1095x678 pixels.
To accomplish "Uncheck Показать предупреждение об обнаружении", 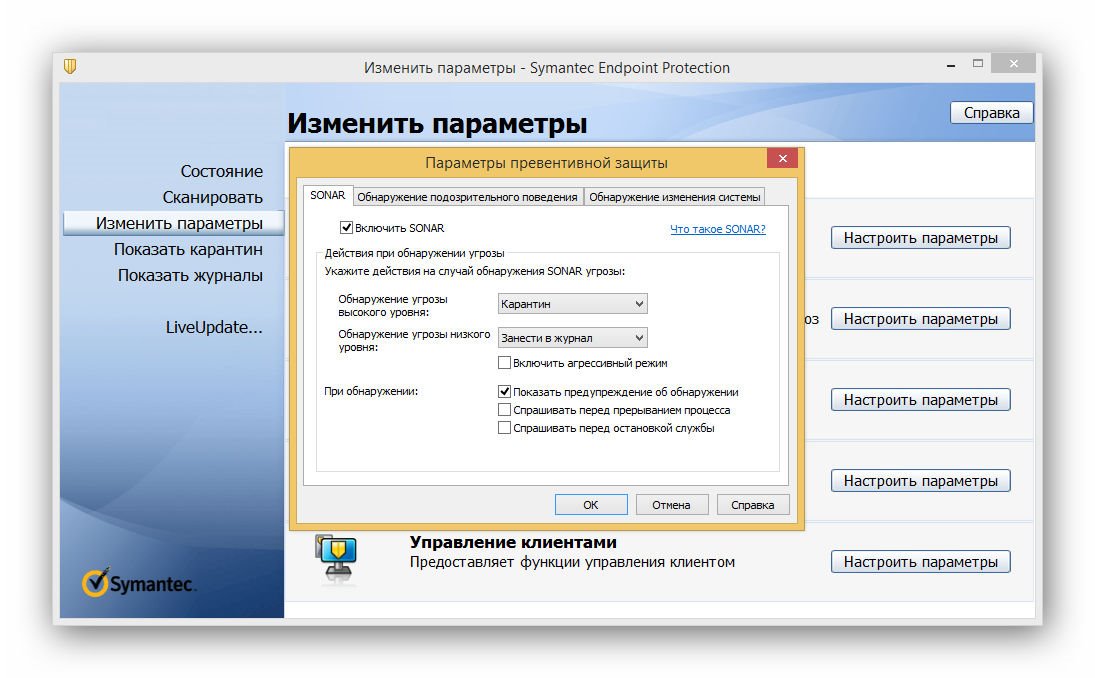I will [505, 392].
